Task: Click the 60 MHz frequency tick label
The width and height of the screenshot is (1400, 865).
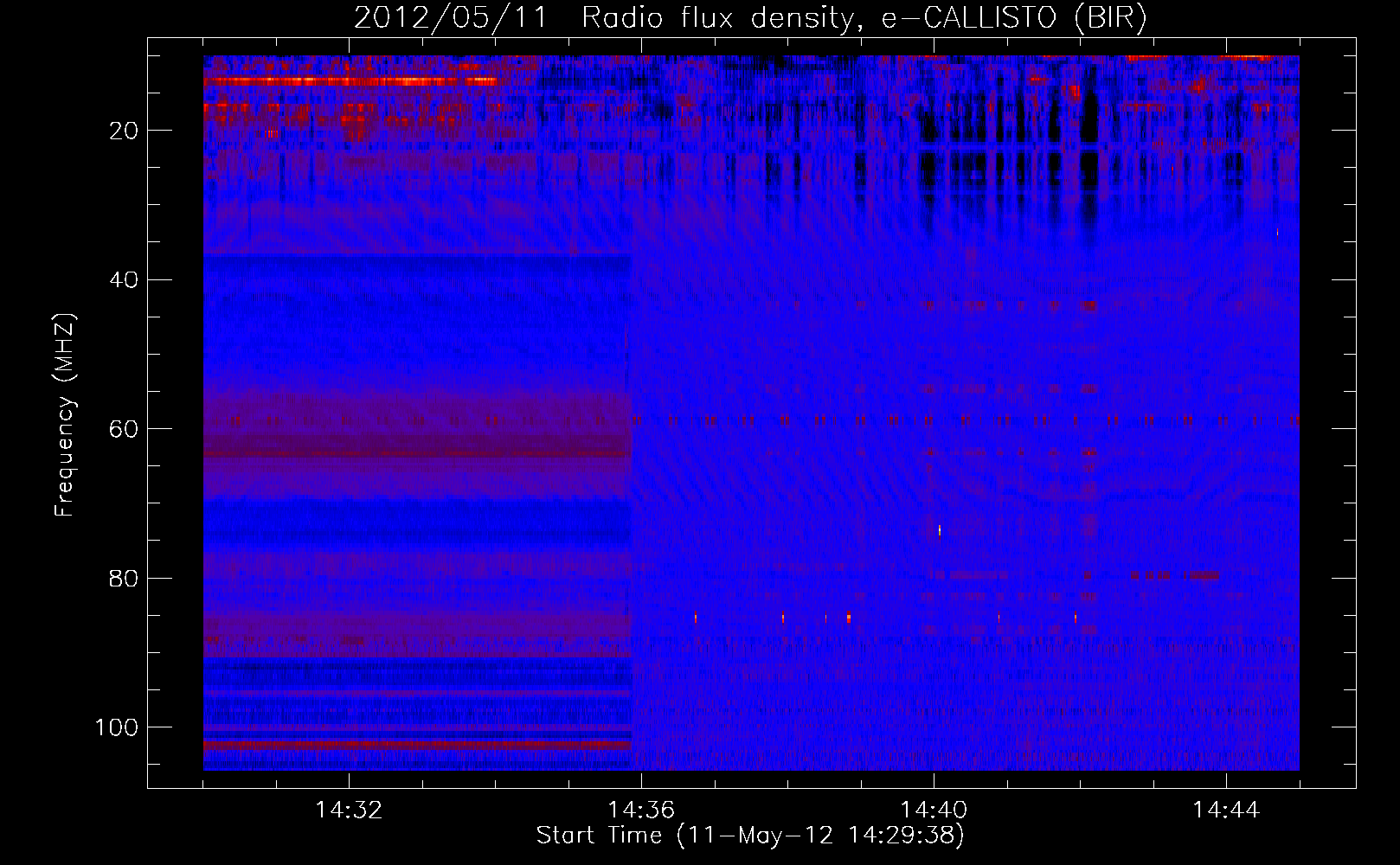Action: [124, 429]
